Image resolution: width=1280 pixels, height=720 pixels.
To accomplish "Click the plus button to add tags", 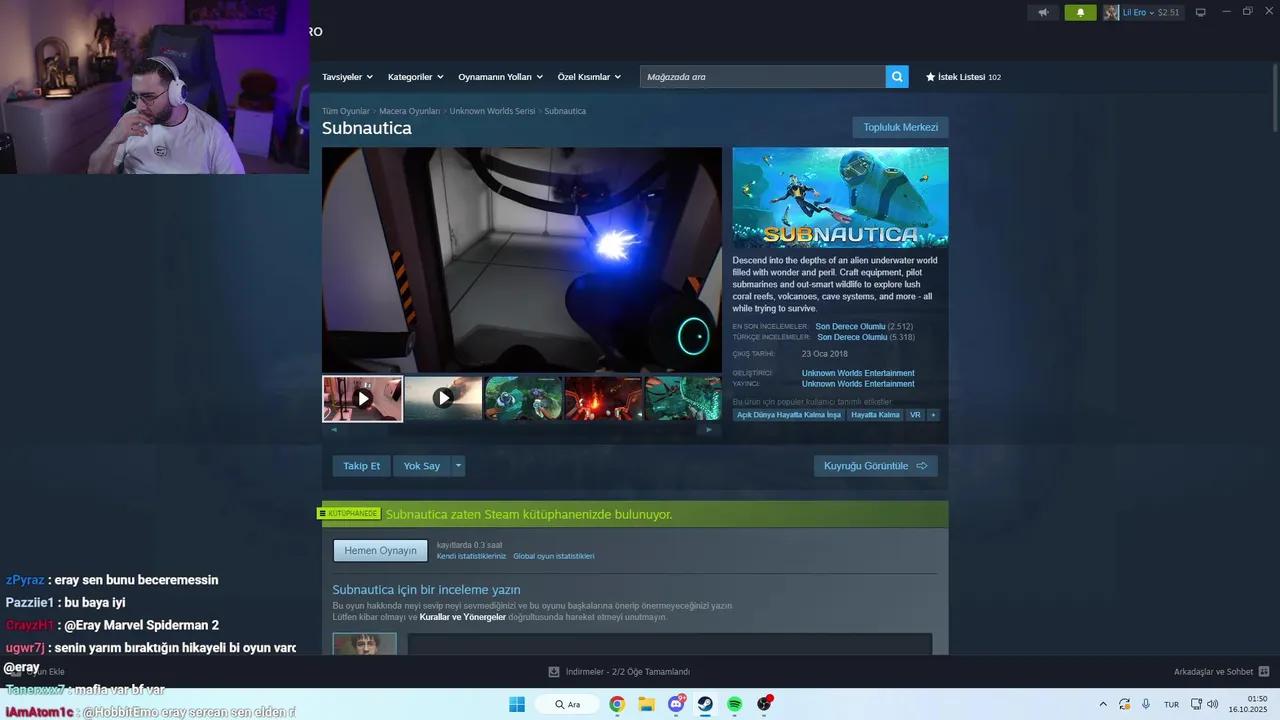I will point(933,415).
